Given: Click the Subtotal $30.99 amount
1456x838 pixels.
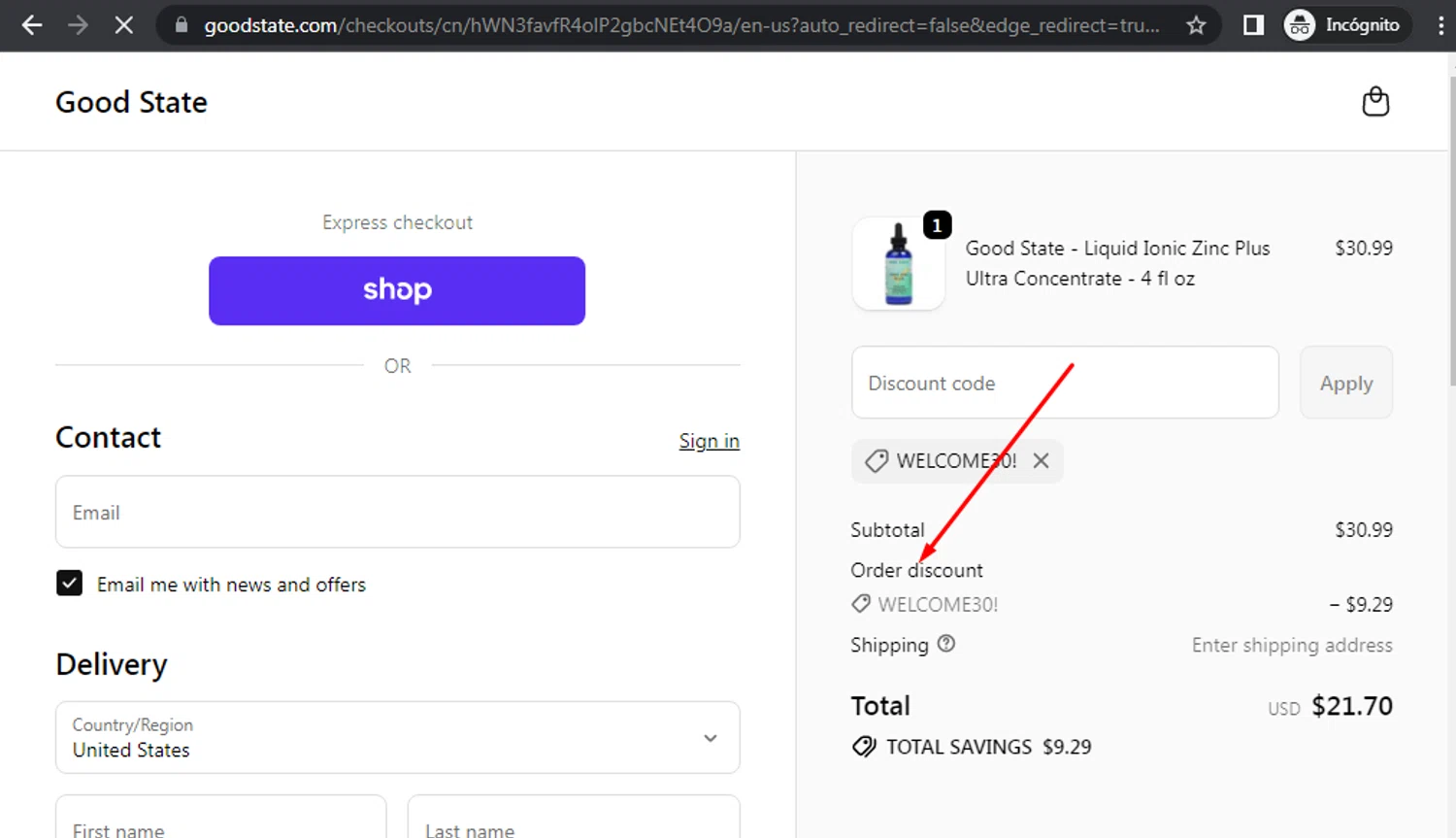Looking at the screenshot, I should 1364,530.
